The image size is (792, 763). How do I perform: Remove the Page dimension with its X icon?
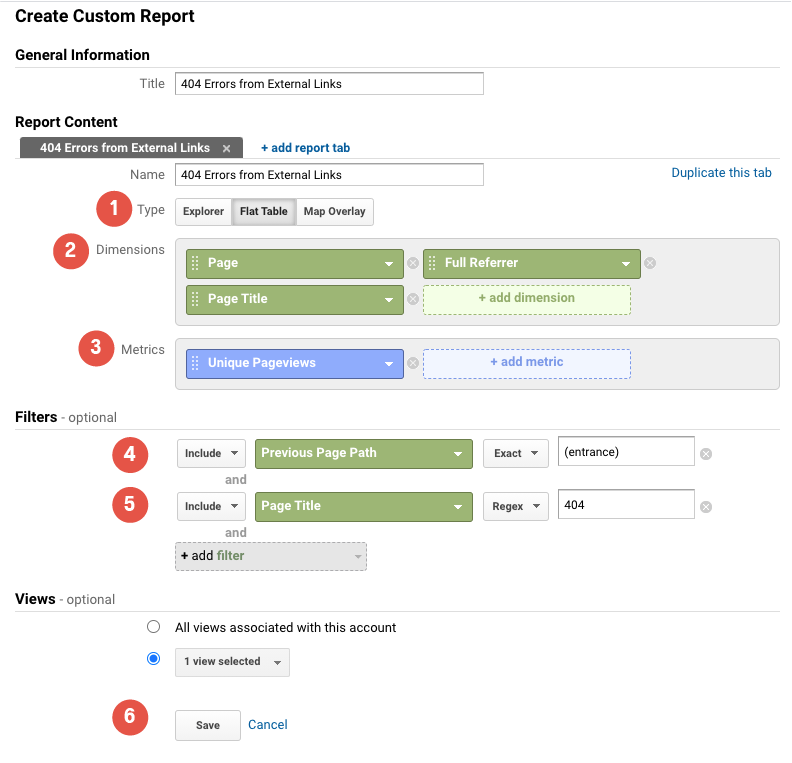pyautogui.click(x=412, y=264)
